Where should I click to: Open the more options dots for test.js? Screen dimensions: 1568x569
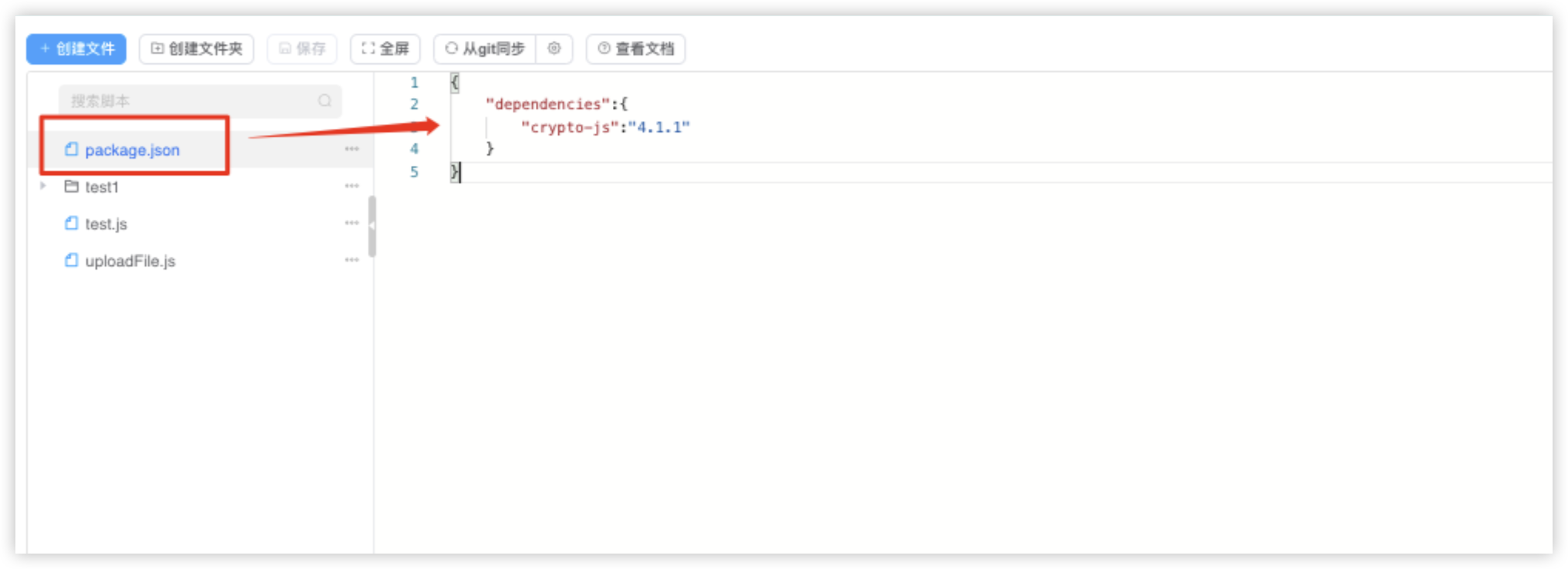click(352, 223)
